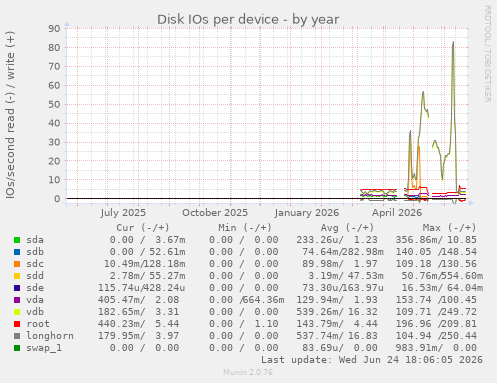Screen dimensions: 497x383
Task: Click the sdd max value '50.76m/554.60m'
Action: (442, 276)
